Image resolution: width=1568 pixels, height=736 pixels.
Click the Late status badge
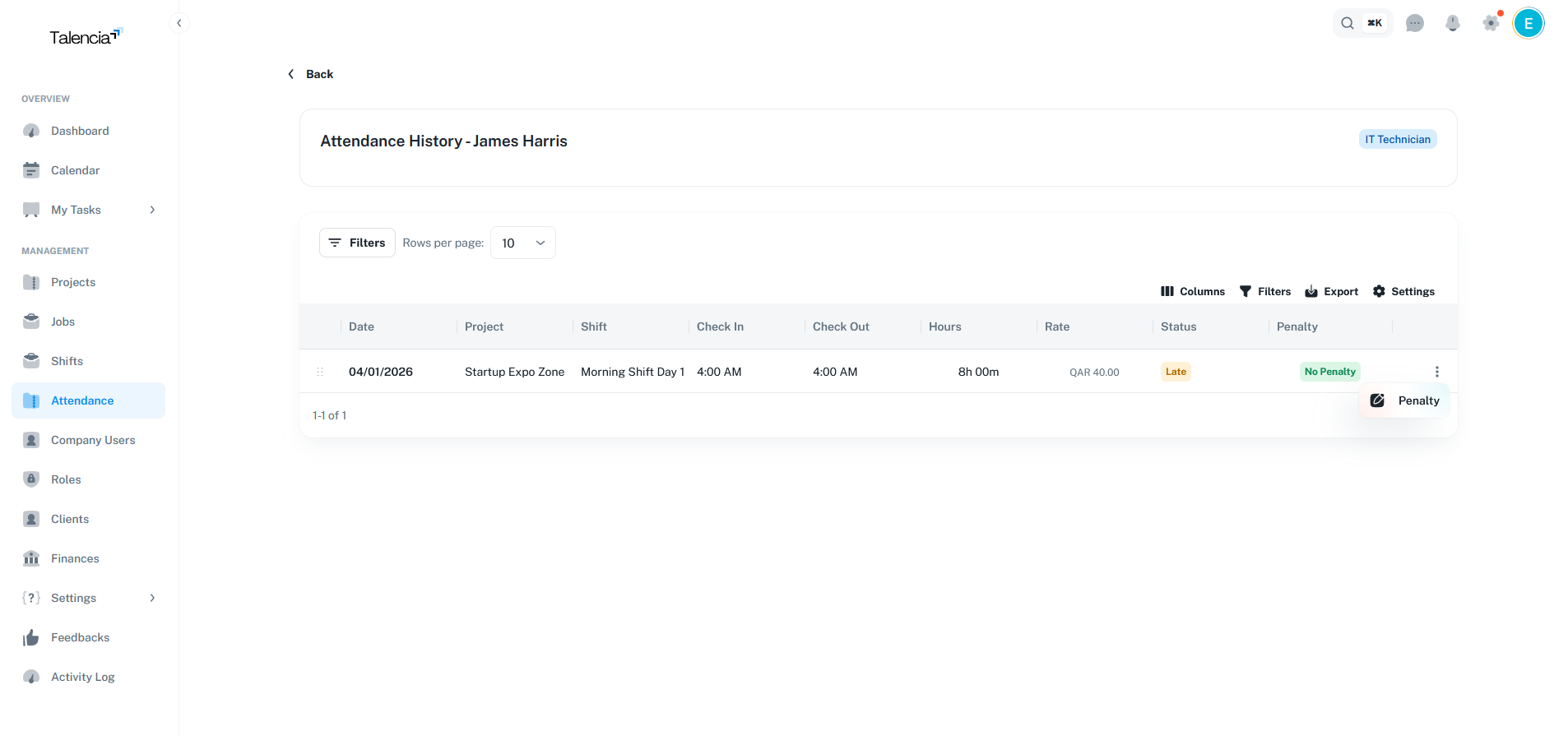[1176, 372]
